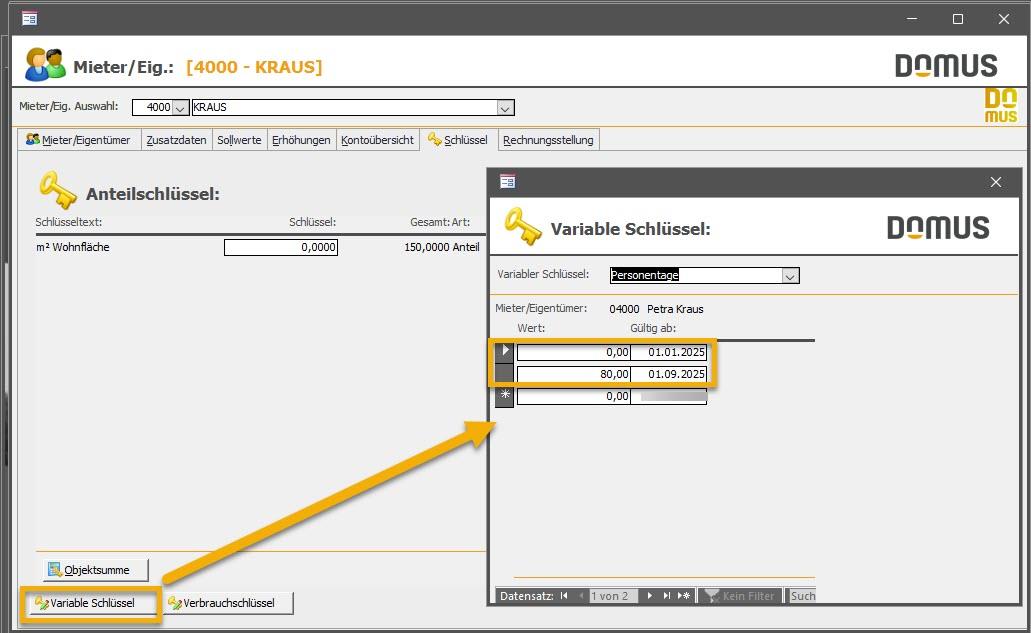Click the '[4000 - KRAUS]' title text
The image size is (1031, 633).
[254, 67]
